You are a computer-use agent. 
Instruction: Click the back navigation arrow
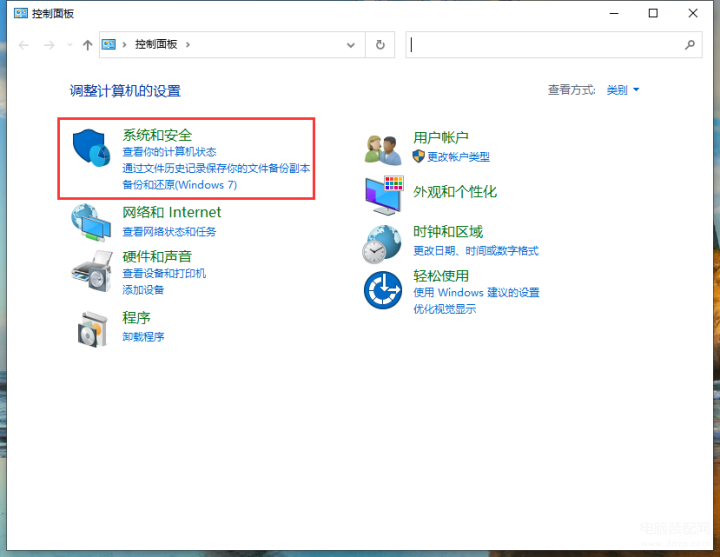coord(24,45)
